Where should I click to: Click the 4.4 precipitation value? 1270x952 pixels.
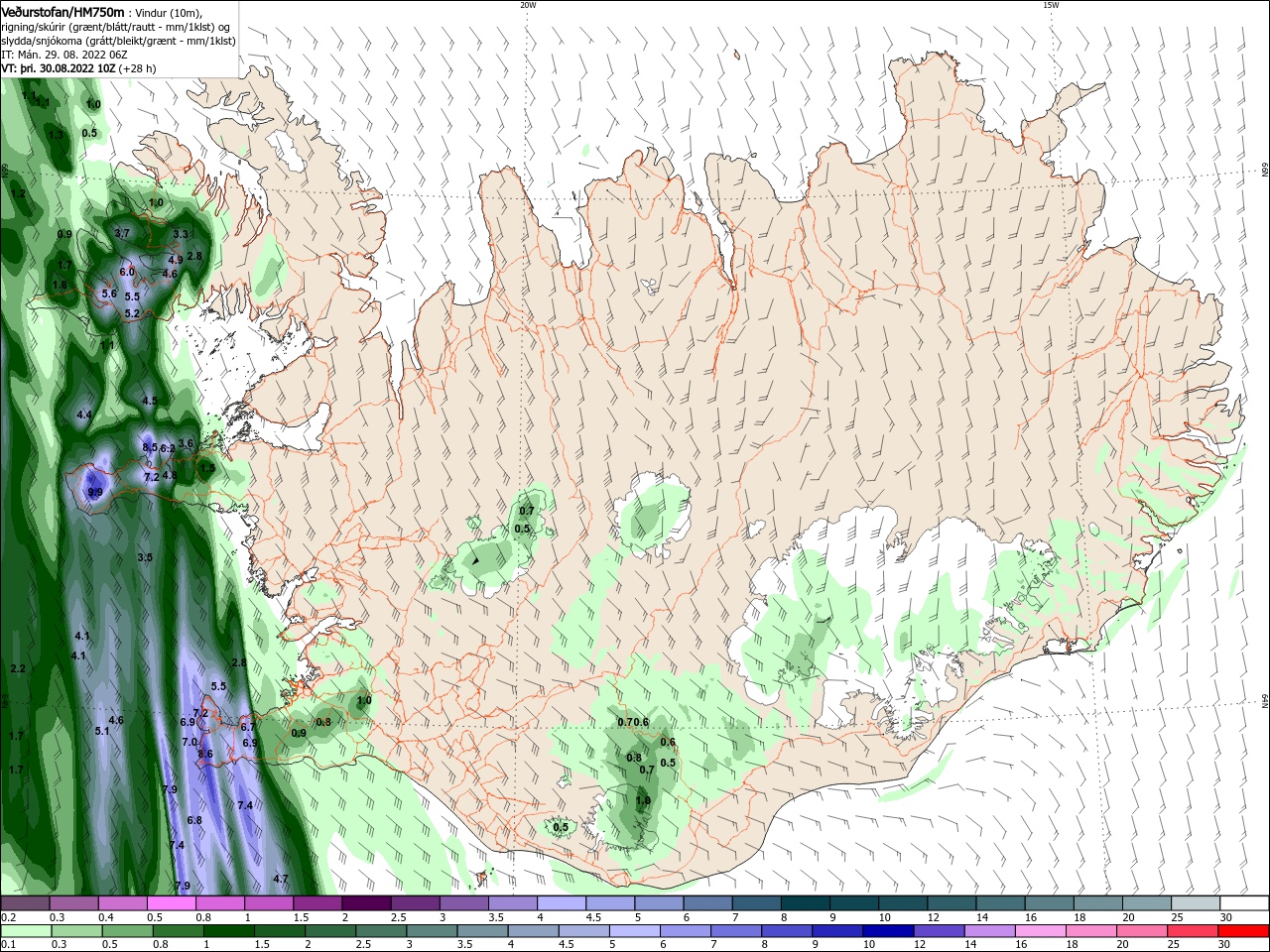pos(84,415)
